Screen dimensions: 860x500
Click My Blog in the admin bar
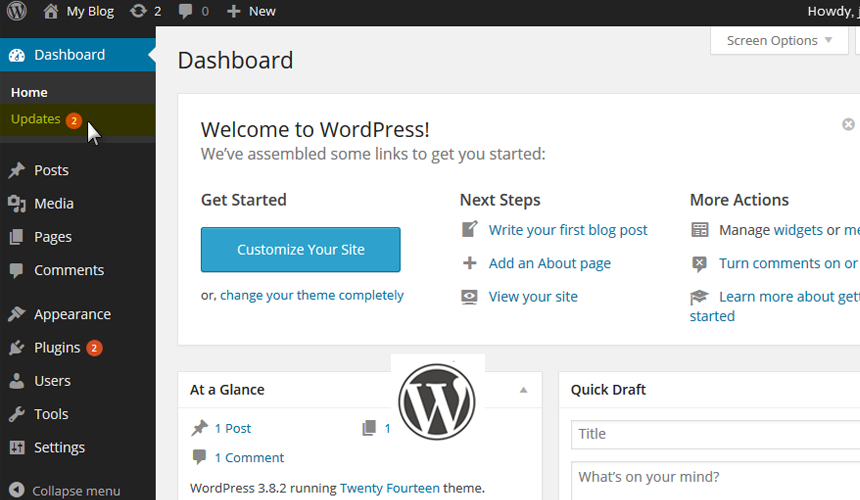(x=90, y=12)
